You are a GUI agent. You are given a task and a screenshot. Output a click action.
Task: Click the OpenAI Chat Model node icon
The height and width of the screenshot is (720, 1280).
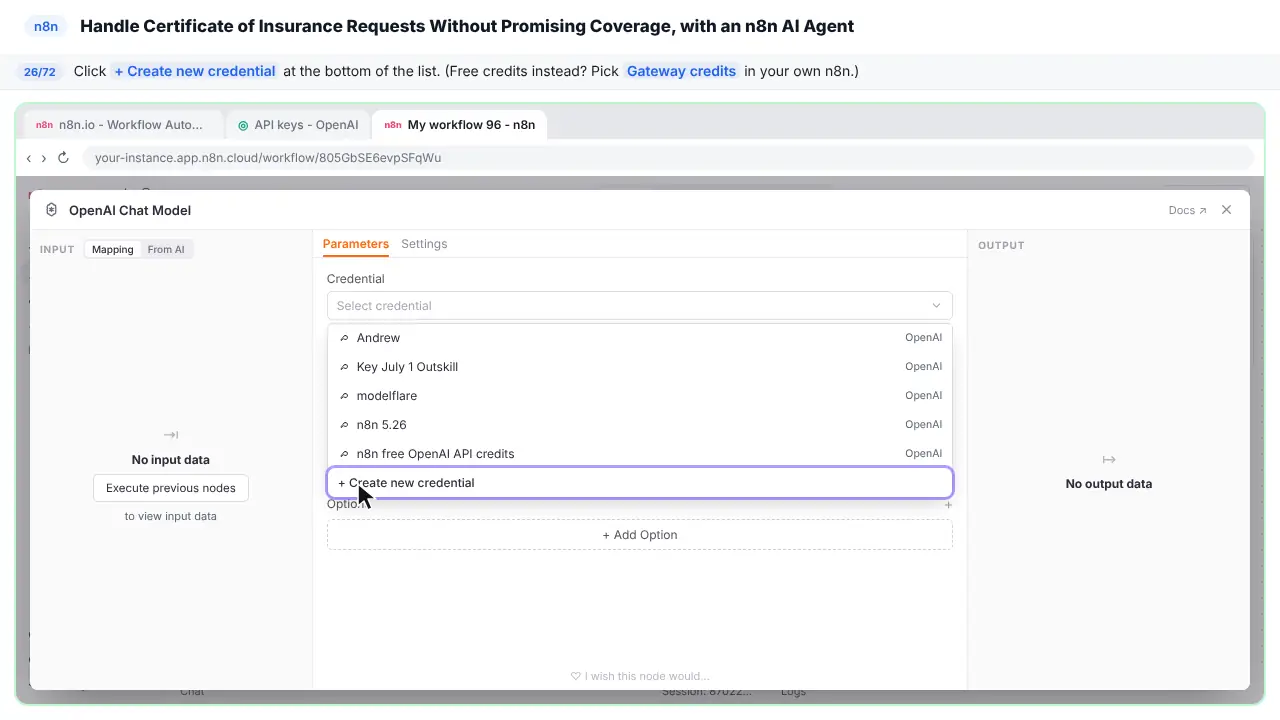pyautogui.click(x=51, y=210)
